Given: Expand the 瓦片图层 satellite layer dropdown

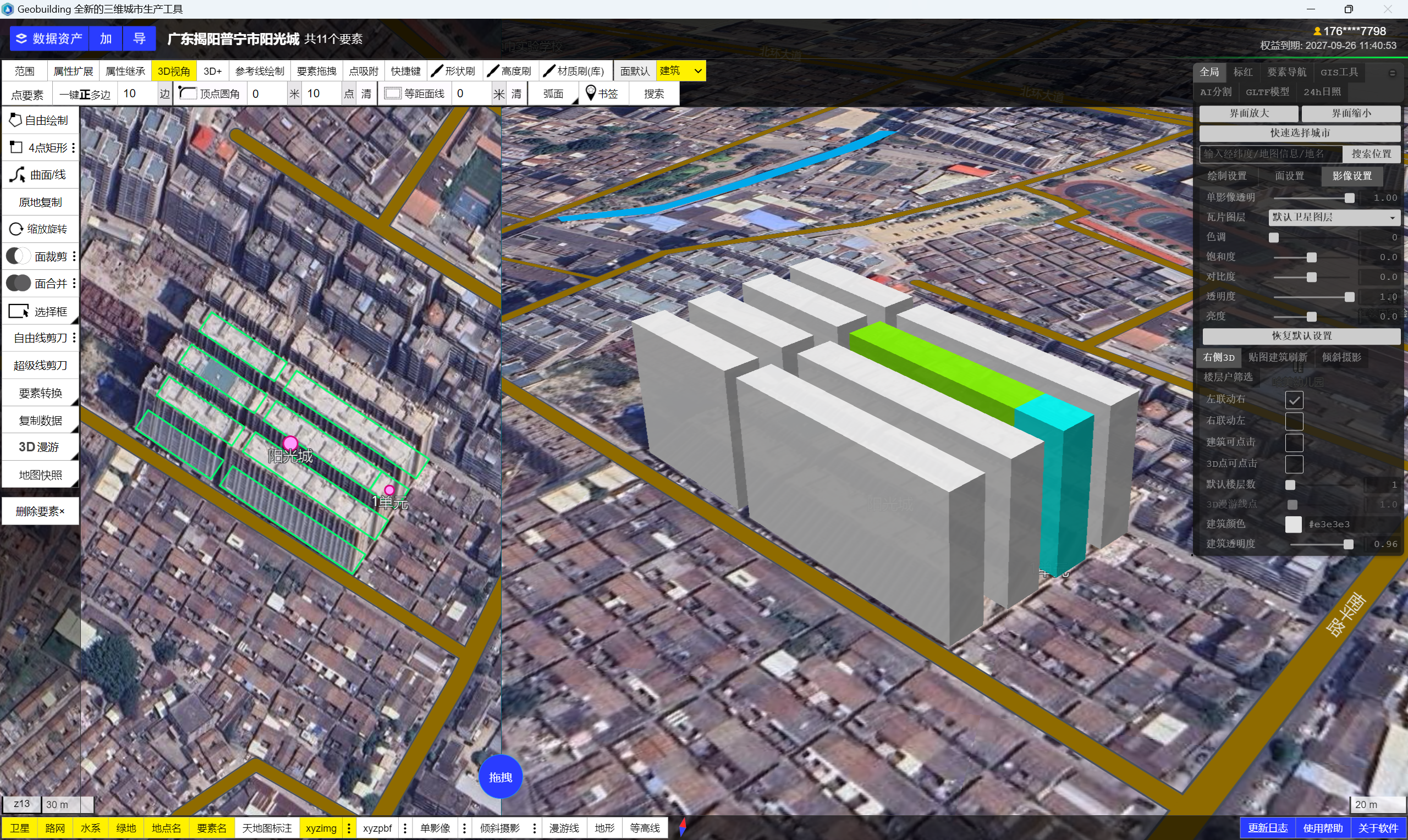Looking at the screenshot, I should [1333, 217].
